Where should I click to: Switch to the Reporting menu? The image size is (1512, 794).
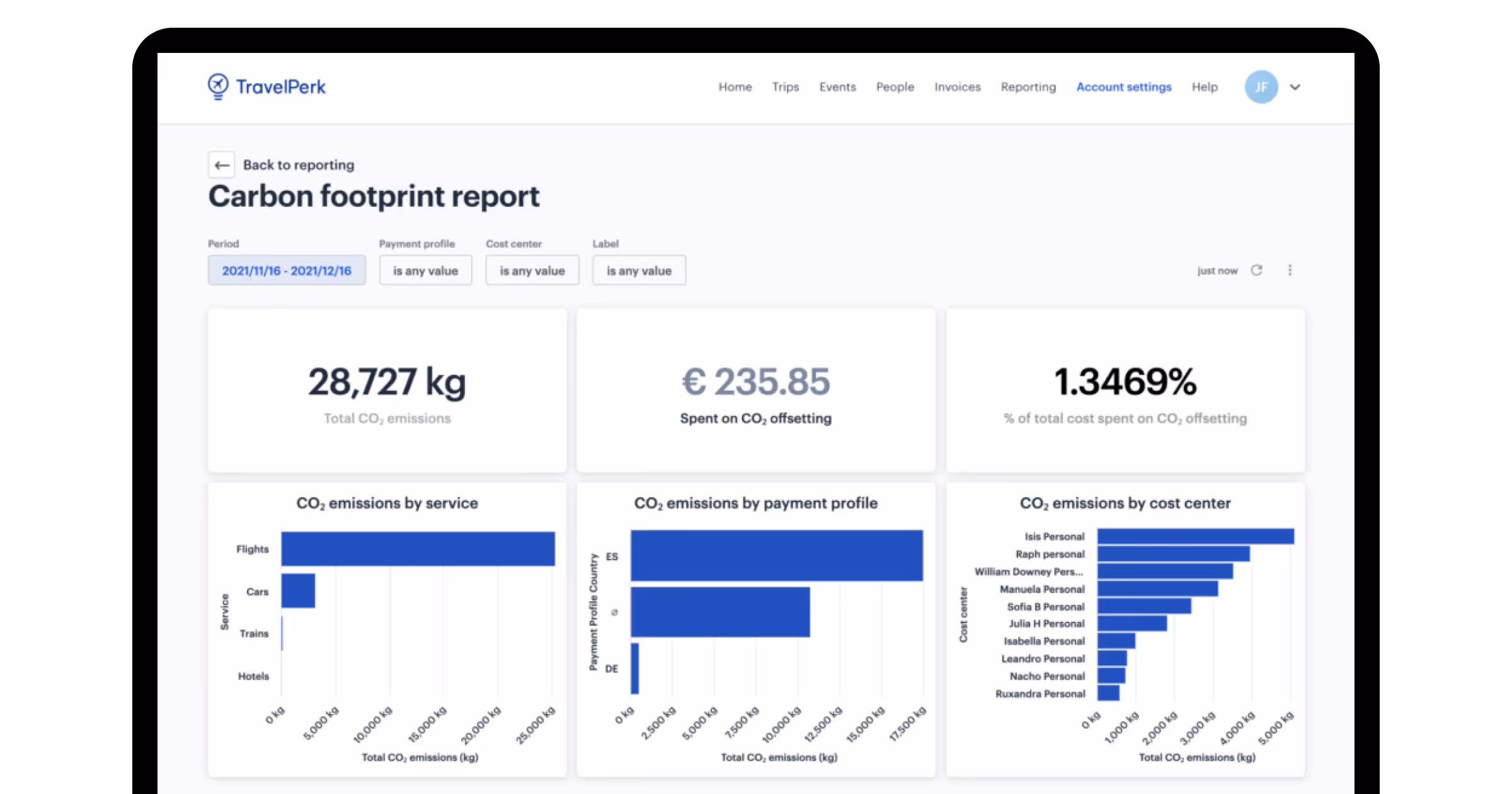[1028, 87]
